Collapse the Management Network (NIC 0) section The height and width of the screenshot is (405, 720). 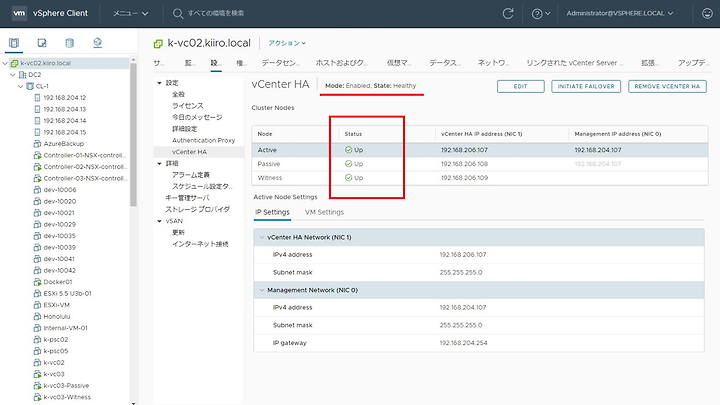pos(262,290)
